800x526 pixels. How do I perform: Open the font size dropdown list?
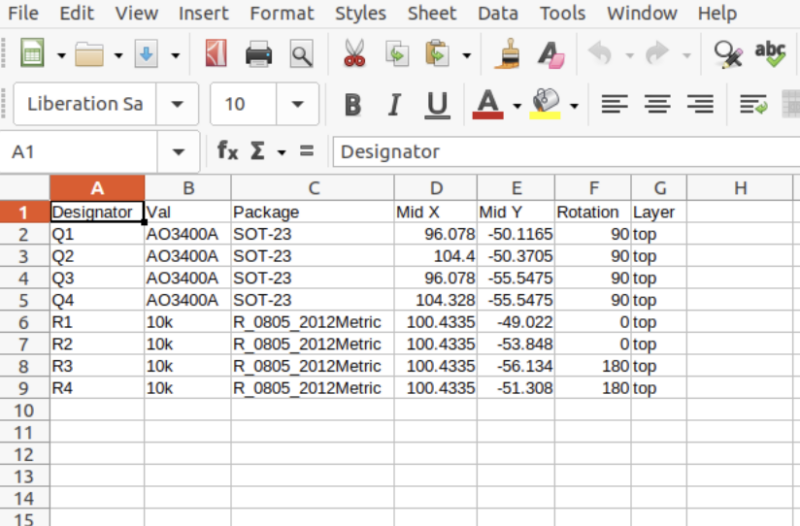point(297,104)
